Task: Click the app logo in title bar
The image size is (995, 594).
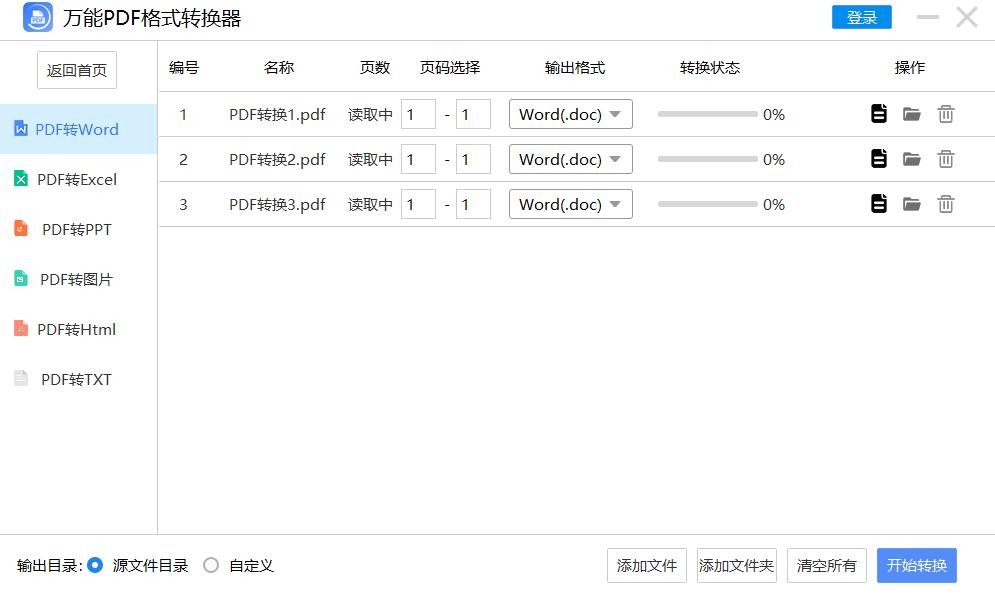Action: click(38, 17)
